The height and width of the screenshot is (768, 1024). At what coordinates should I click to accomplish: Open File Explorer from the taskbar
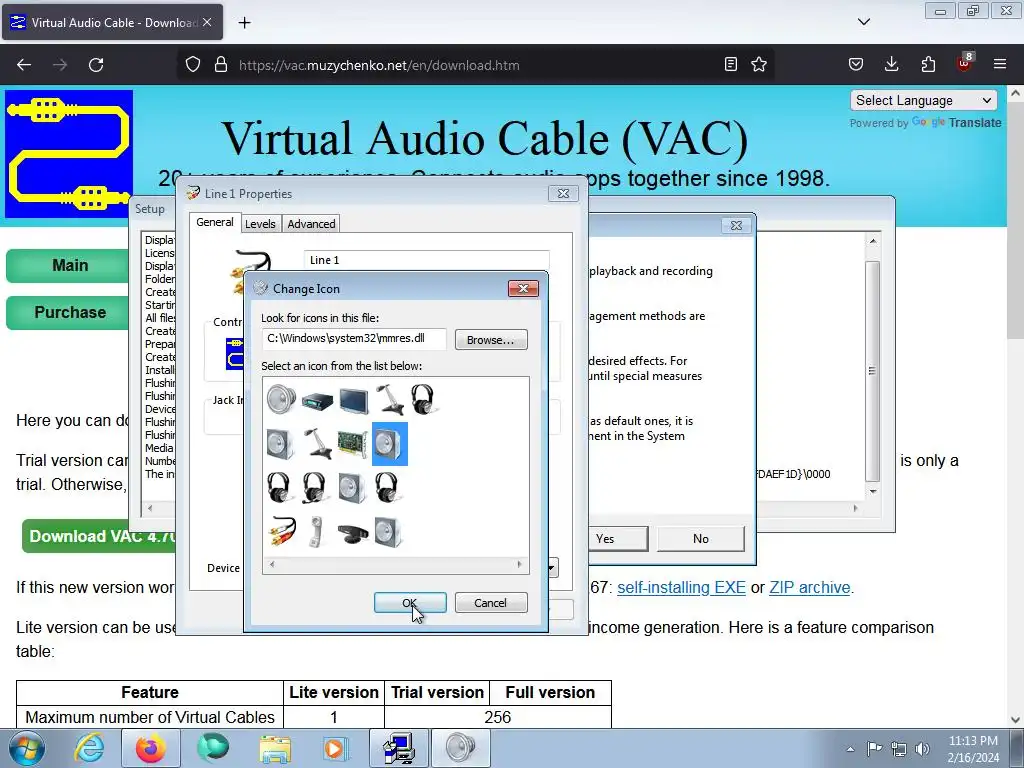point(276,748)
